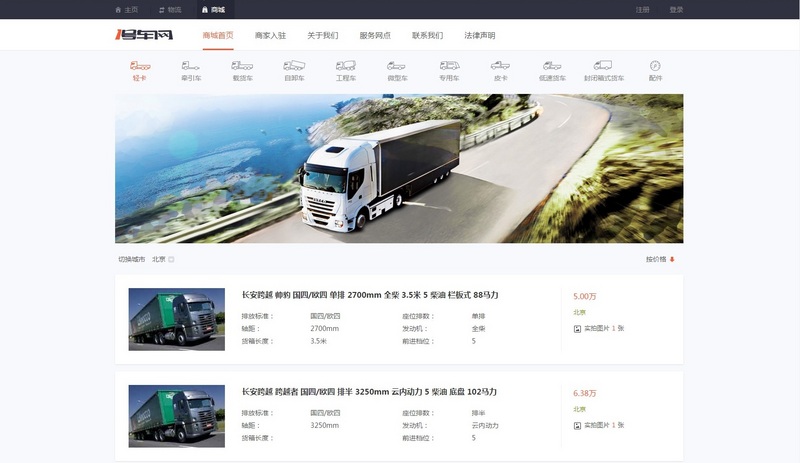
Task: Open the 商家入驻 menu item
Action: pos(270,35)
